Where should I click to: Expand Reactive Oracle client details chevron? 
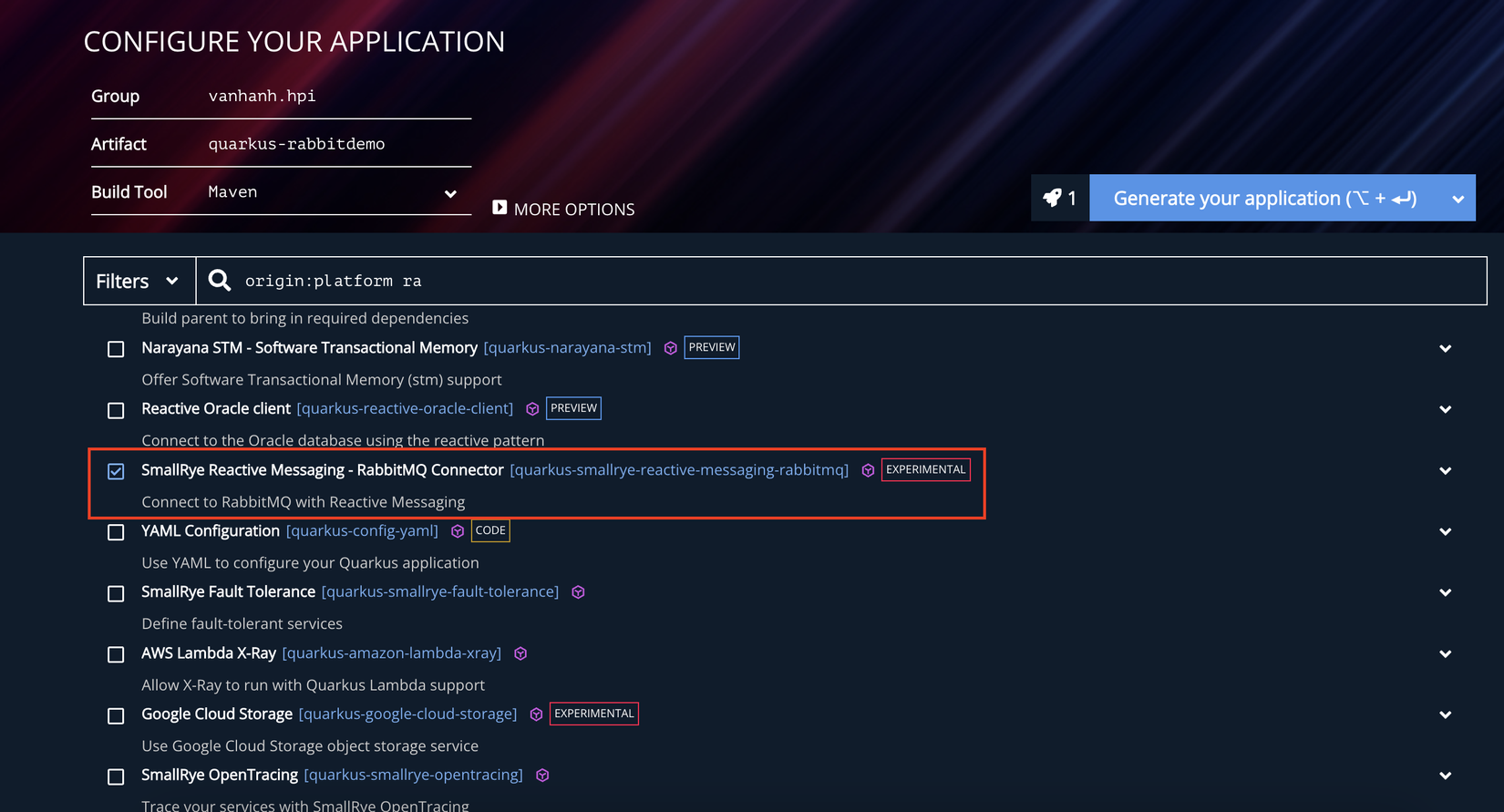pyautogui.click(x=1445, y=409)
